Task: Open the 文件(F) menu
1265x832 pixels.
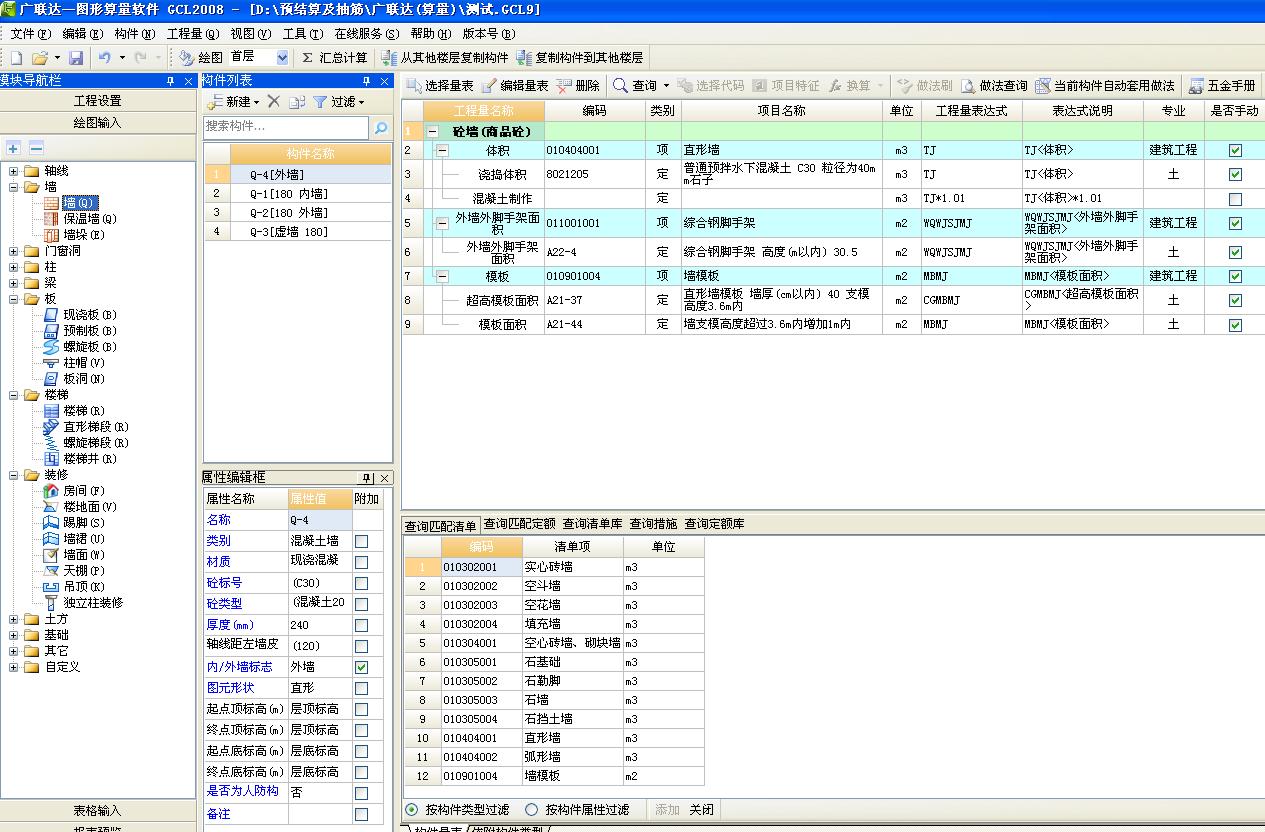Action: [31, 34]
